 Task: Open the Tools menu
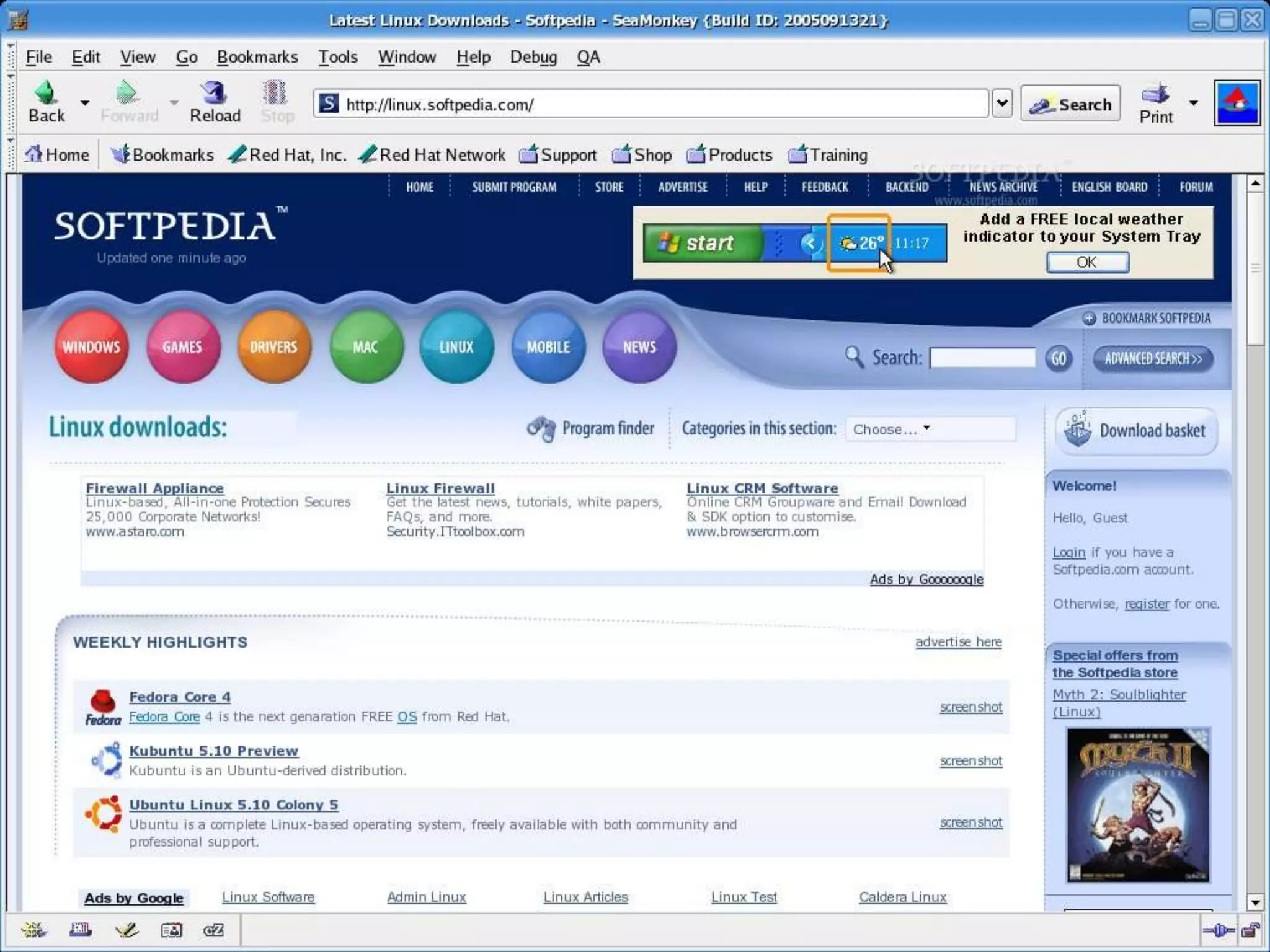(x=337, y=57)
